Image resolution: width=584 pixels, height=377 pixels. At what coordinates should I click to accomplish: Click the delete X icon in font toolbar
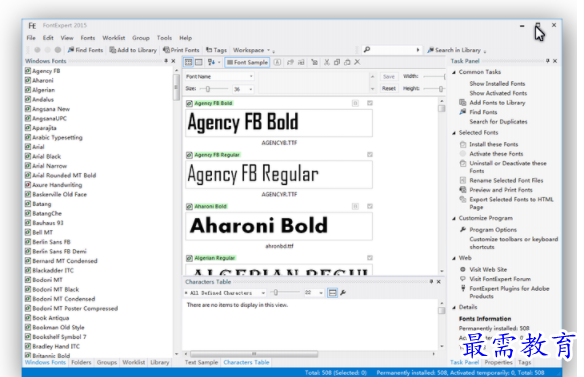pos(357,62)
